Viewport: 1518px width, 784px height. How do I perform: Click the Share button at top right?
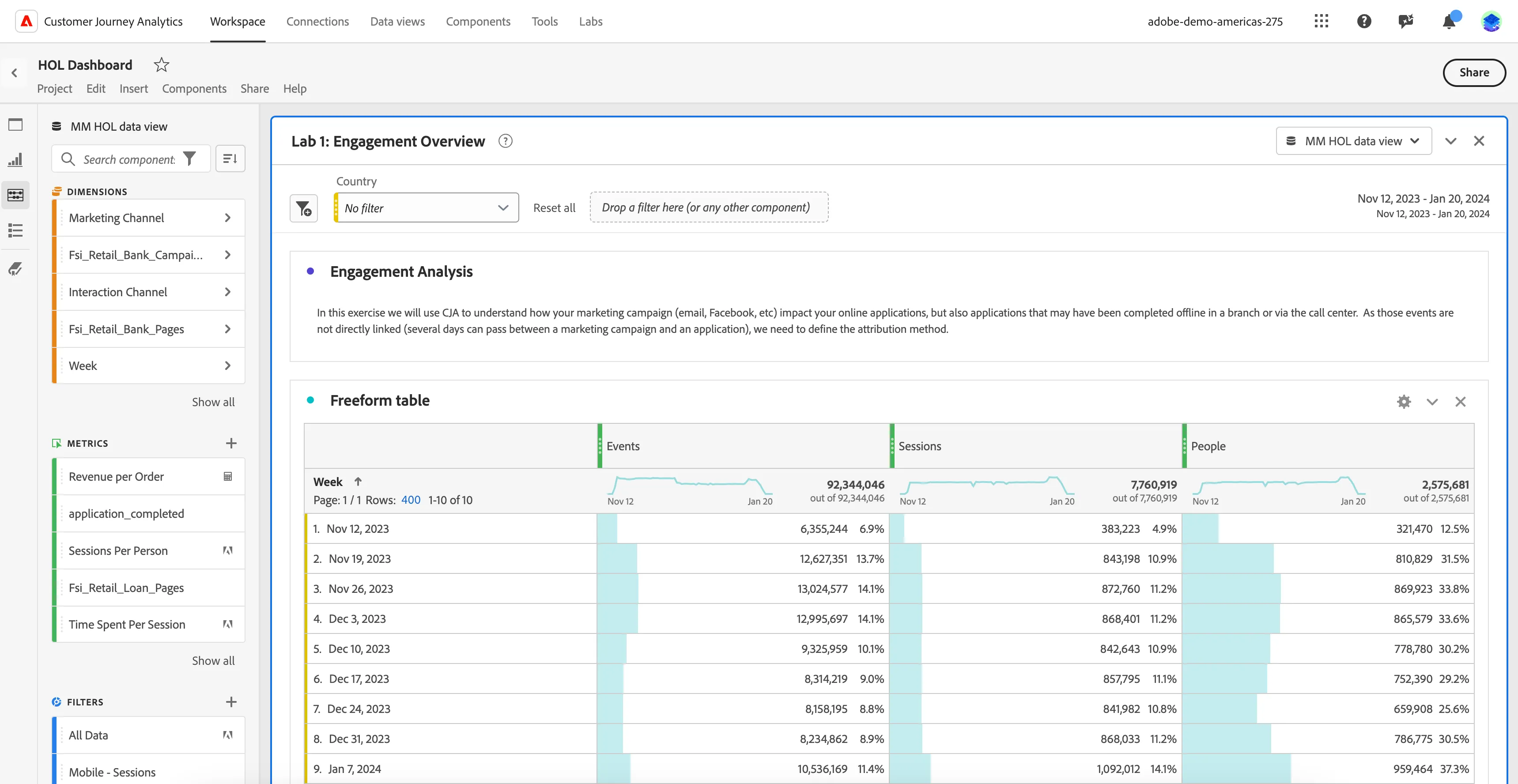pyautogui.click(x=1474, y=72)
